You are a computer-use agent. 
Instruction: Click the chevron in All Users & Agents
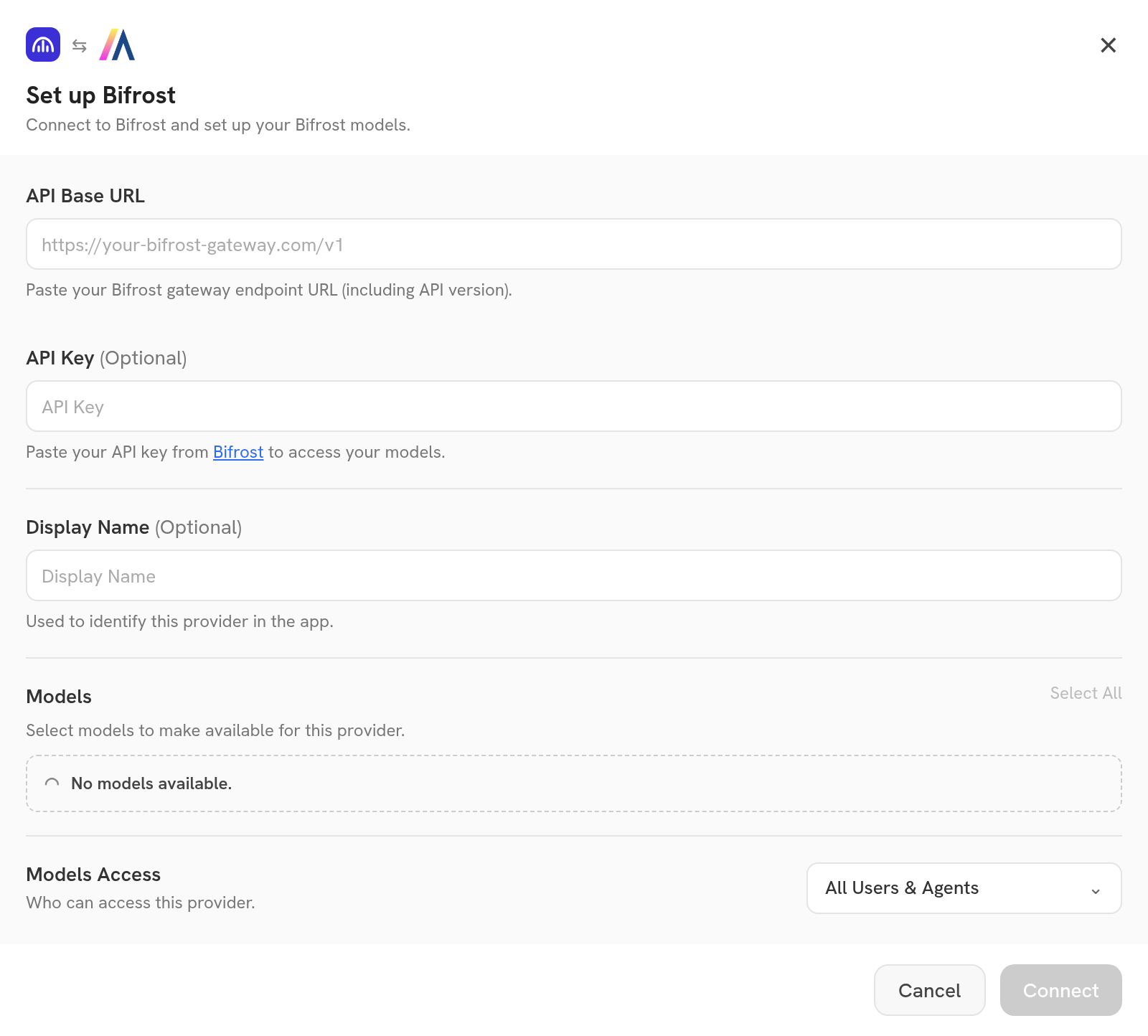pyautogui.click(x=1096, y=890)
